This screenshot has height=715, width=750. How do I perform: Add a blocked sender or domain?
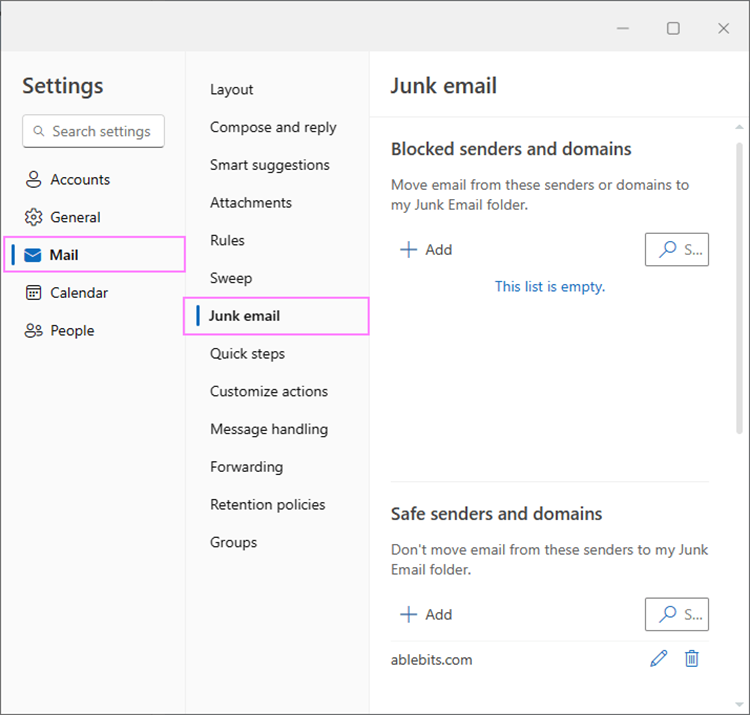(x=426, y=250)
